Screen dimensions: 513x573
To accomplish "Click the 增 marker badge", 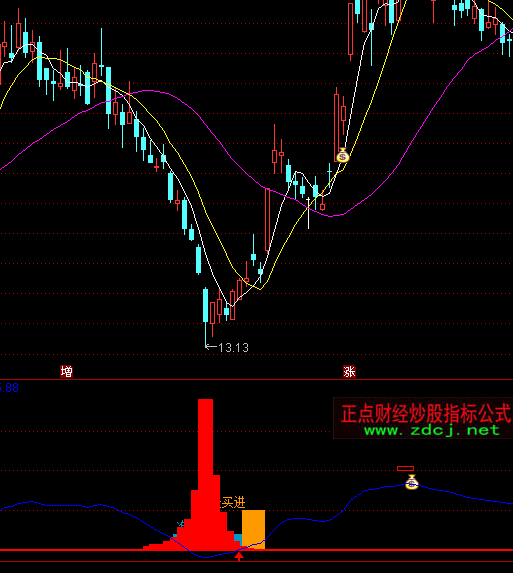I will [66, 371].
